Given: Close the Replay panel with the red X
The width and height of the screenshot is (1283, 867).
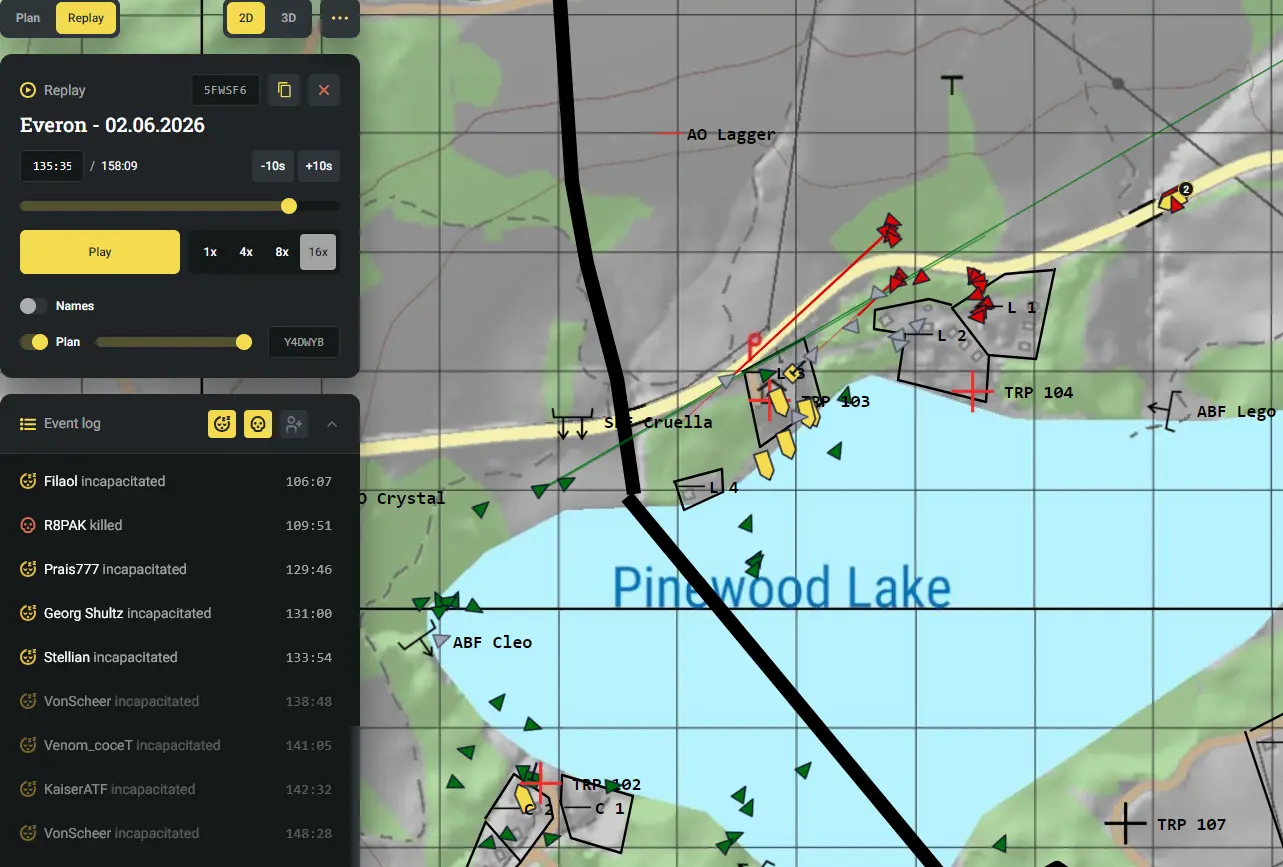Looking at the screenshot, I should click(324, 90).
